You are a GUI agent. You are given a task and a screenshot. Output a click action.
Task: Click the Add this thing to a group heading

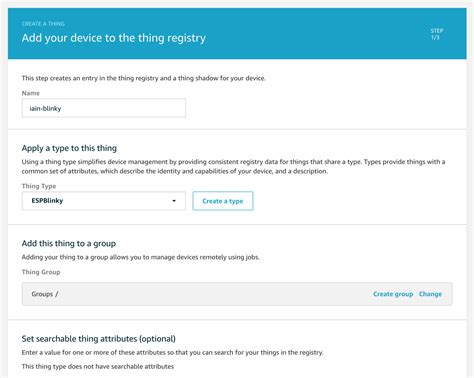69,243
